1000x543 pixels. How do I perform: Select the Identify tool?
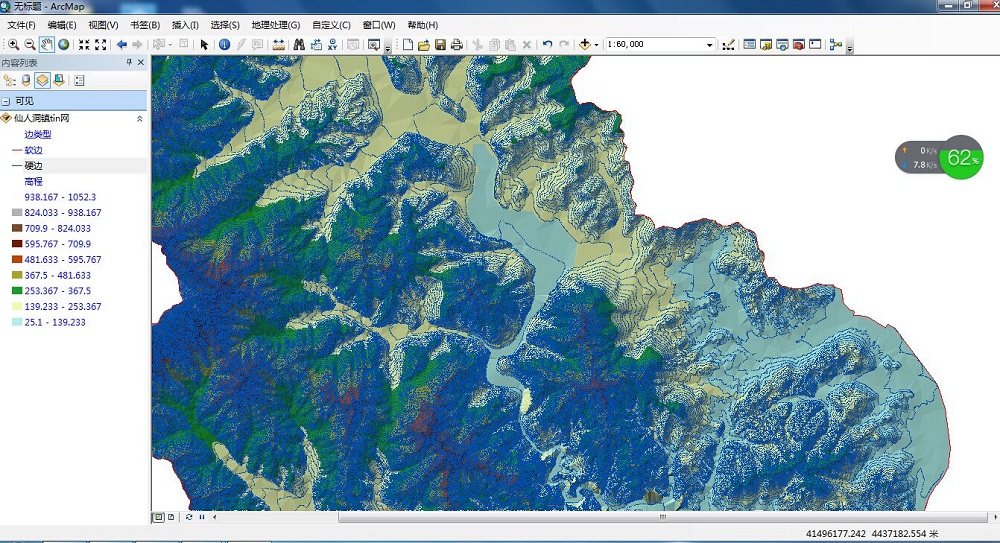(x=224, y=45)
